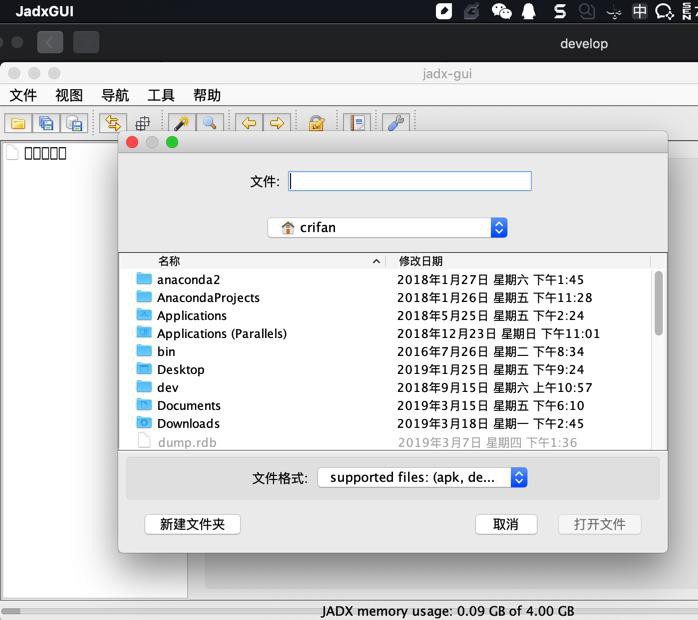Screen dimensions: 698x620
Task: Expand the crifan location dropdown
Action: pyautogui.click(x=387, y=227)
